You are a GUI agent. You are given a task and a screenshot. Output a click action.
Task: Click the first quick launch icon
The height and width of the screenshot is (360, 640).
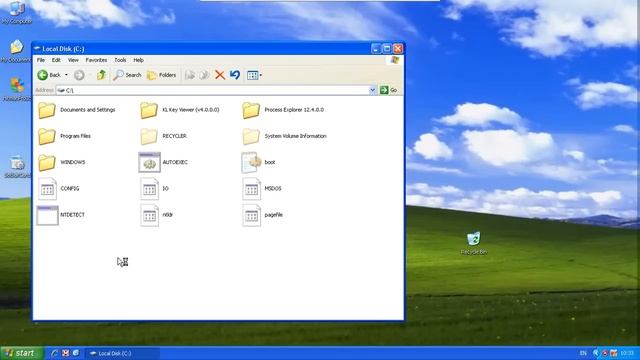pyautogui.click(x=54, y=353)
